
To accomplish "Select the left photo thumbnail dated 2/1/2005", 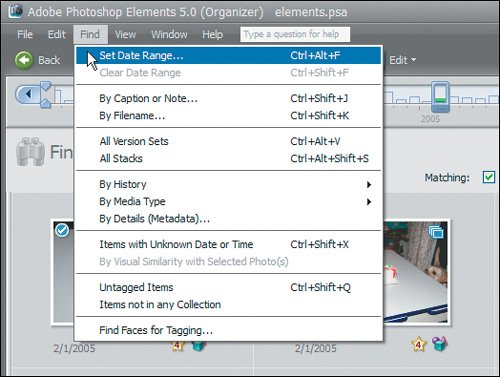I will pyautogui.click(x=63, y=272).
